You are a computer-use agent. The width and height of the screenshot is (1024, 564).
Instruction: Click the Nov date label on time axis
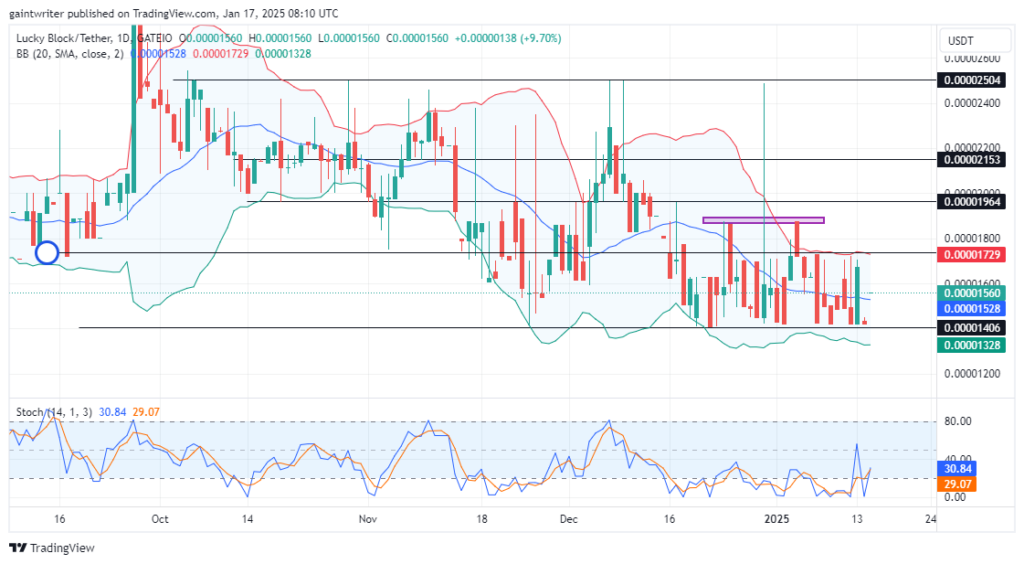pyautogui.click(x=368, y=519)
